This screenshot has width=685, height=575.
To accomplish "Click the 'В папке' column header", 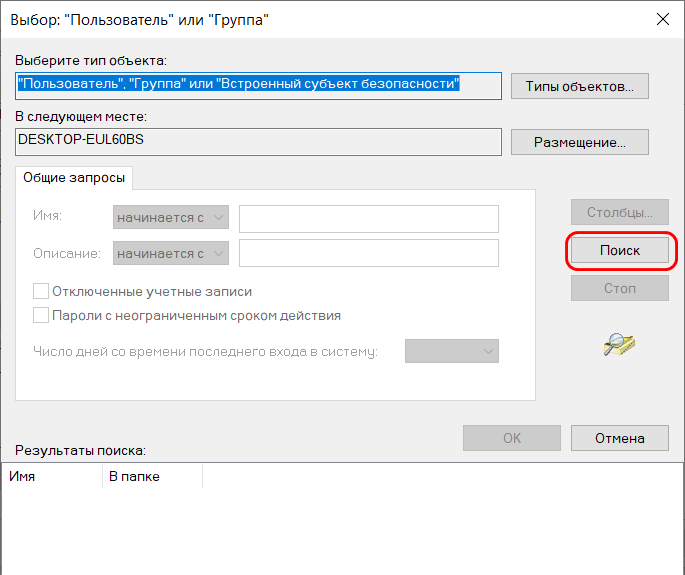I will tap(152, 477).
